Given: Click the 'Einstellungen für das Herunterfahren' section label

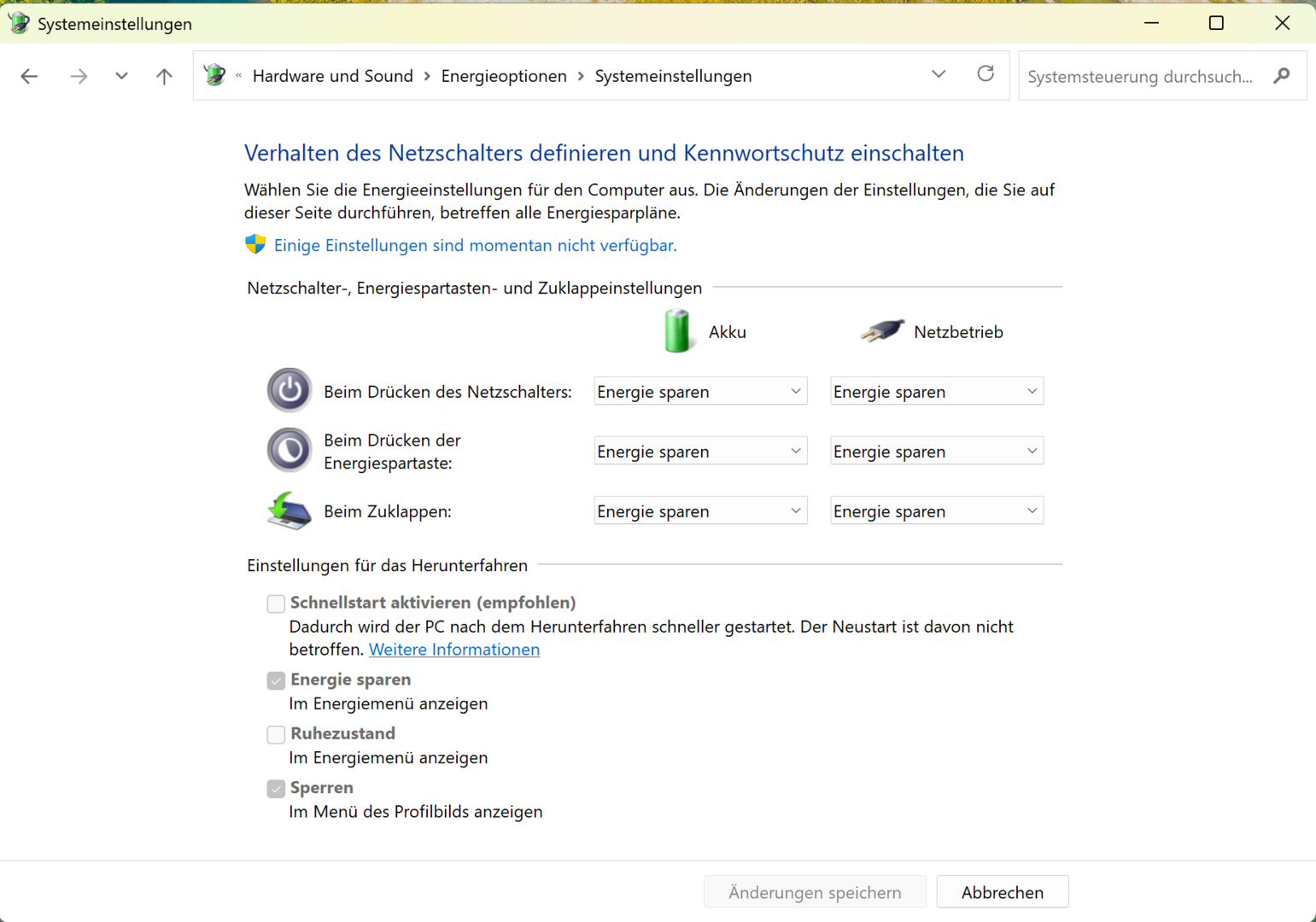Looking at the screenshot, I should point(388,565).
